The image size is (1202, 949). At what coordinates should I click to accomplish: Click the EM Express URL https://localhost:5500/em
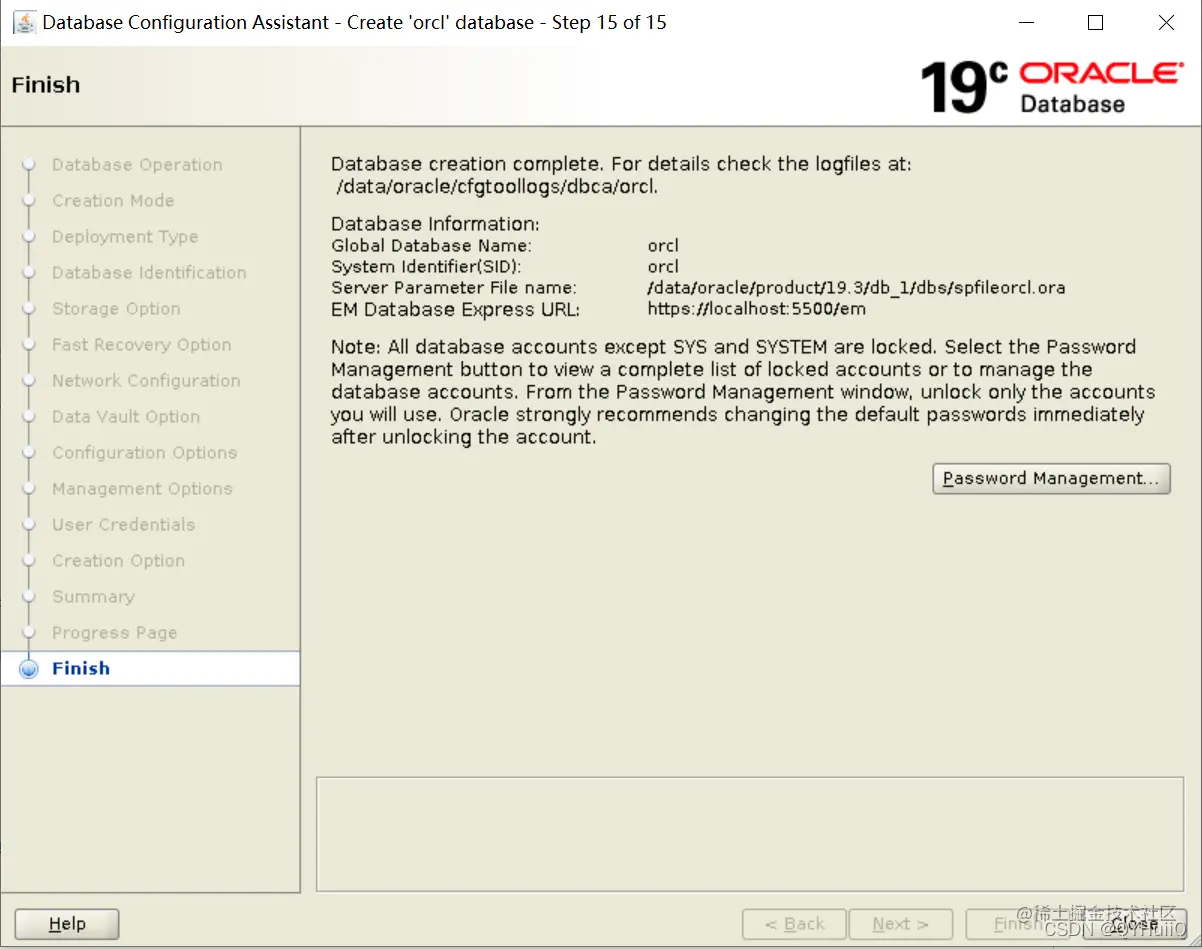coord(756,309)
